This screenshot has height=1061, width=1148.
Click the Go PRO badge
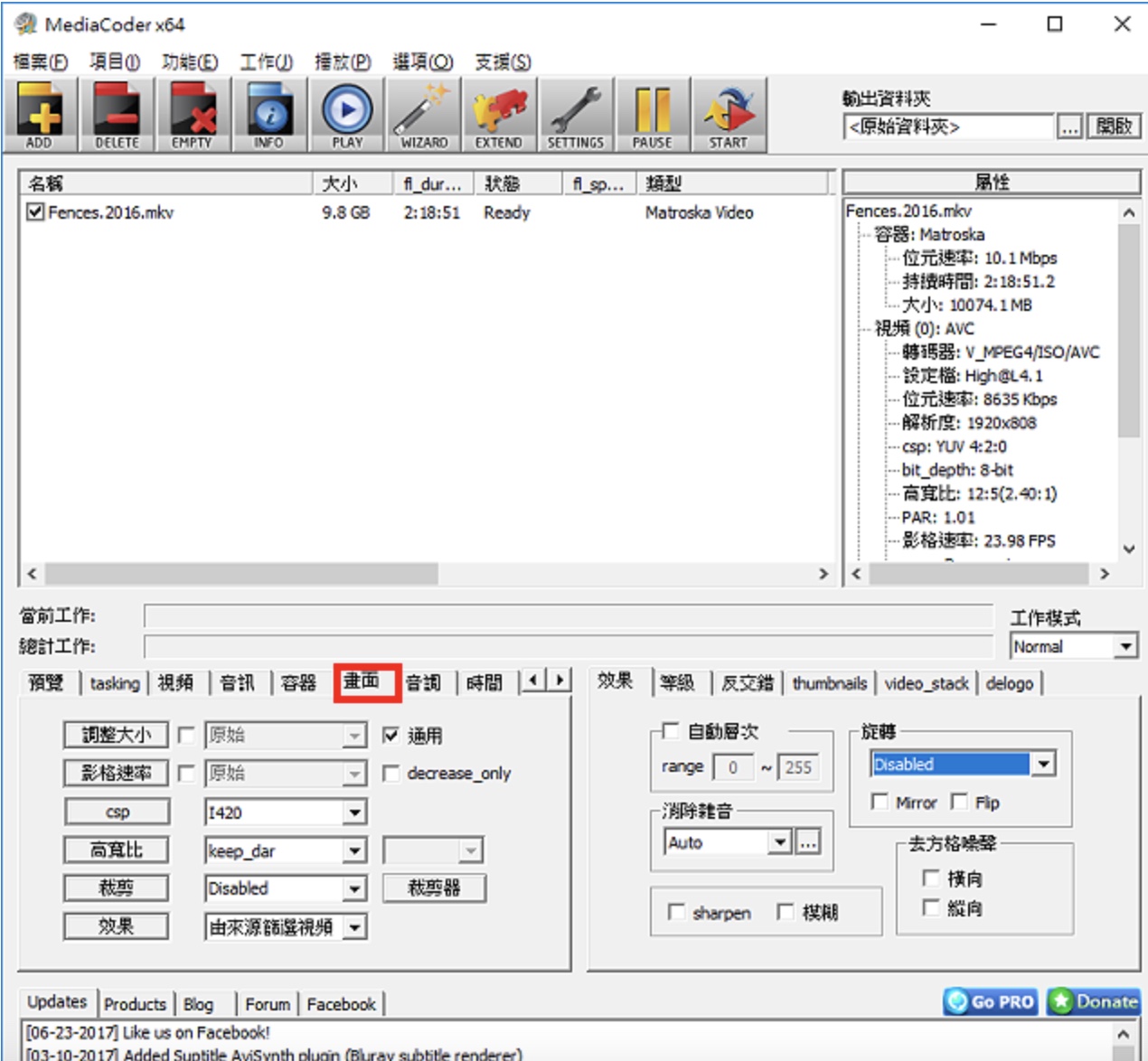[991, 1001]
